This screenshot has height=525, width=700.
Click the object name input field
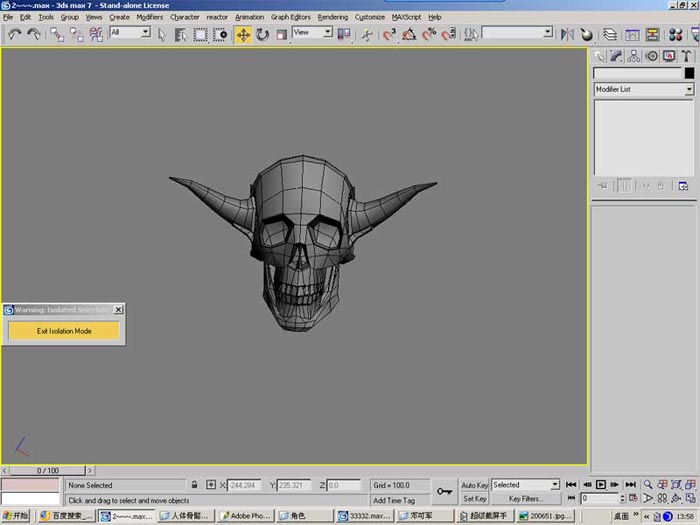[637, 73]
